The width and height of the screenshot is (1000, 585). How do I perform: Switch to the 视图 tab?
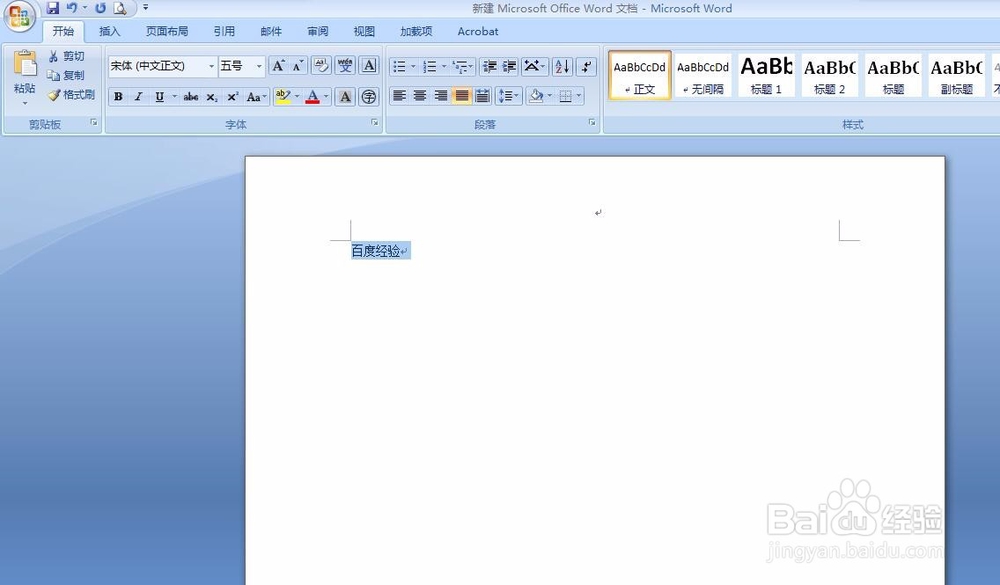(x=364, y=31)
